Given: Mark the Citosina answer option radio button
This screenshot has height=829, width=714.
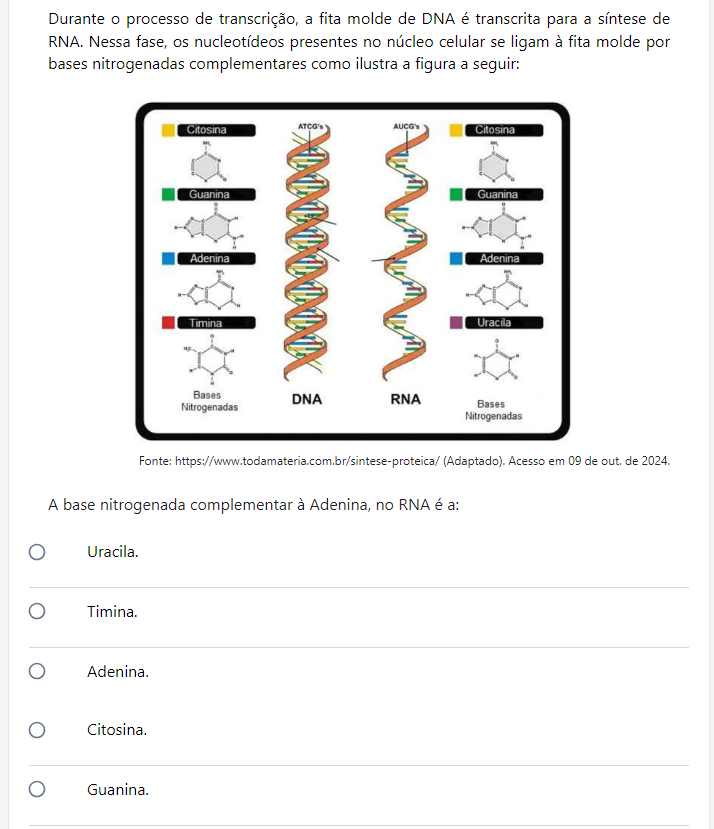Looking at the screenshot, I should tap(37, 730).
